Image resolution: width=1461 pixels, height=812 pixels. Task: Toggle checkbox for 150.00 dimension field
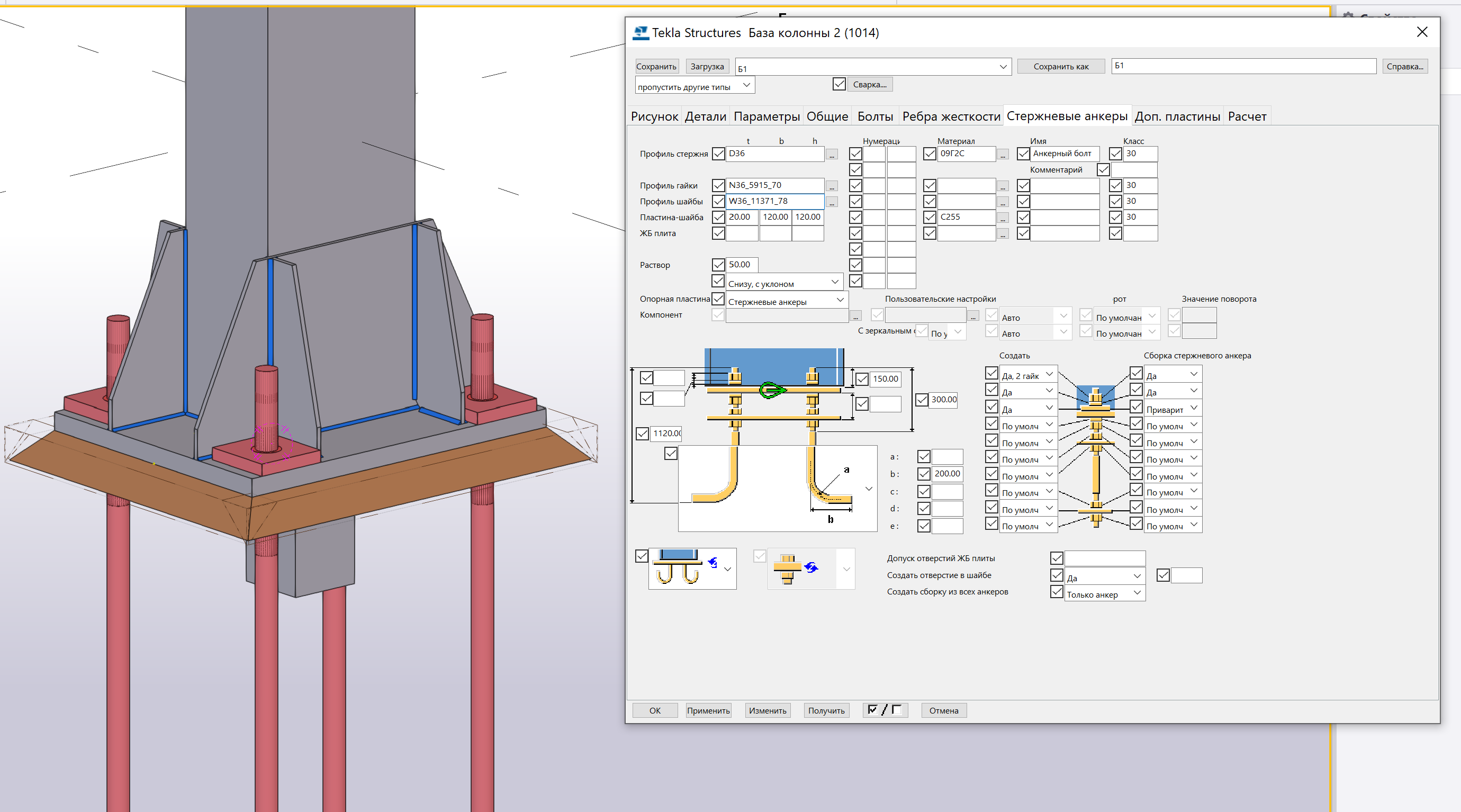[862, 379]
